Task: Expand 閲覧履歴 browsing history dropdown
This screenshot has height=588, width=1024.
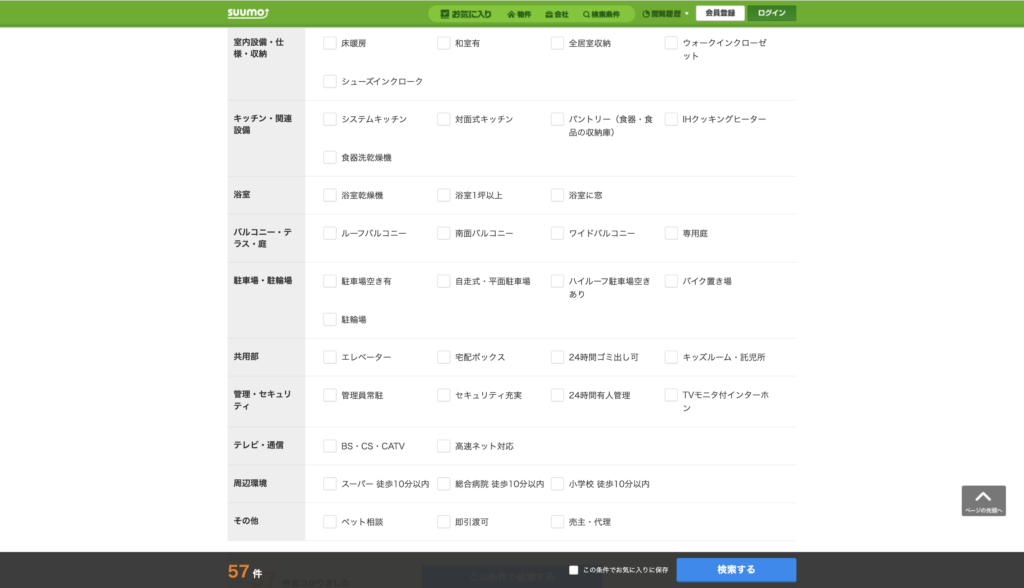Action: coord(665,14)
